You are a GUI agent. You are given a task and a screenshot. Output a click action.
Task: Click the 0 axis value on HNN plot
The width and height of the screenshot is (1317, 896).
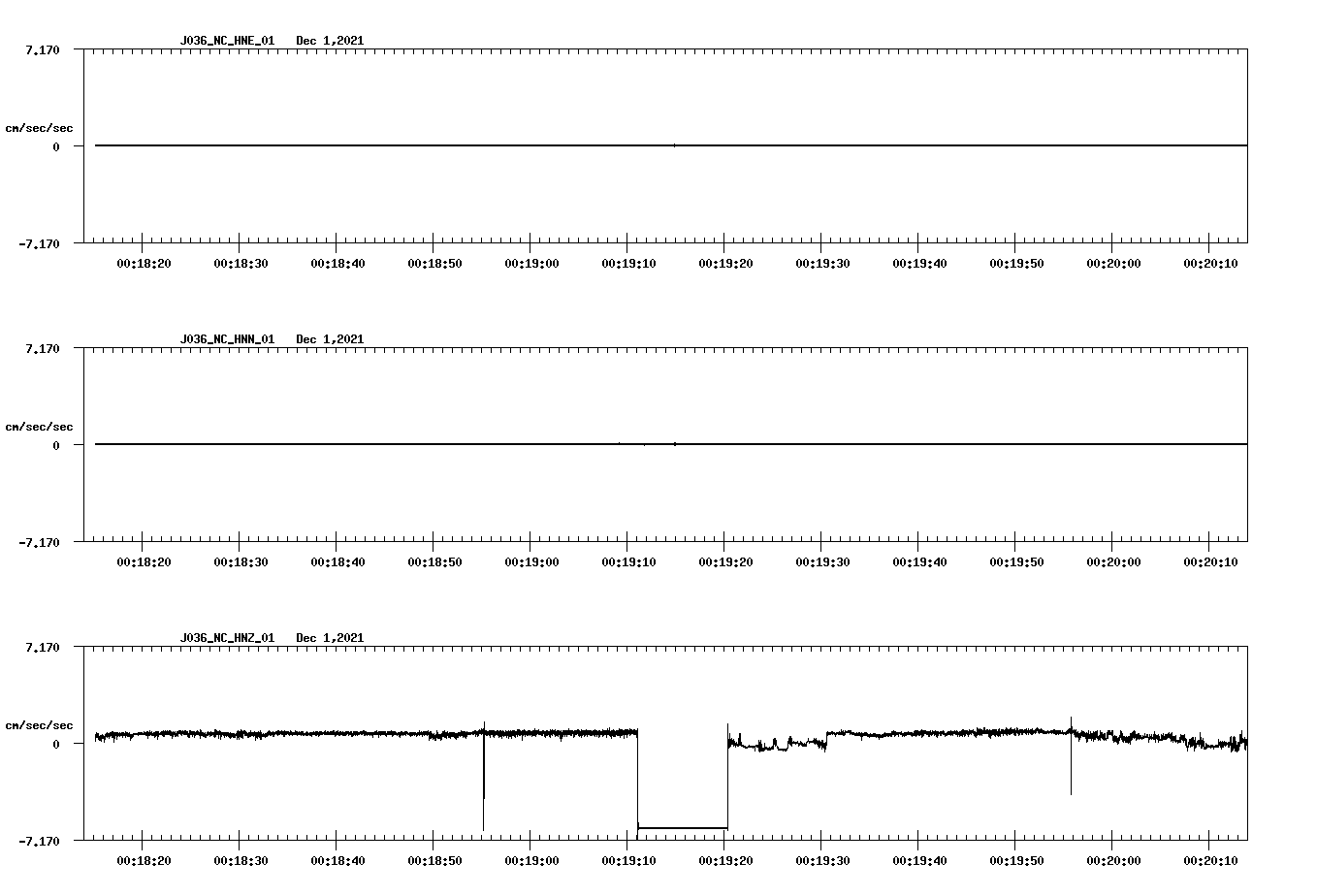coord(56,445)
